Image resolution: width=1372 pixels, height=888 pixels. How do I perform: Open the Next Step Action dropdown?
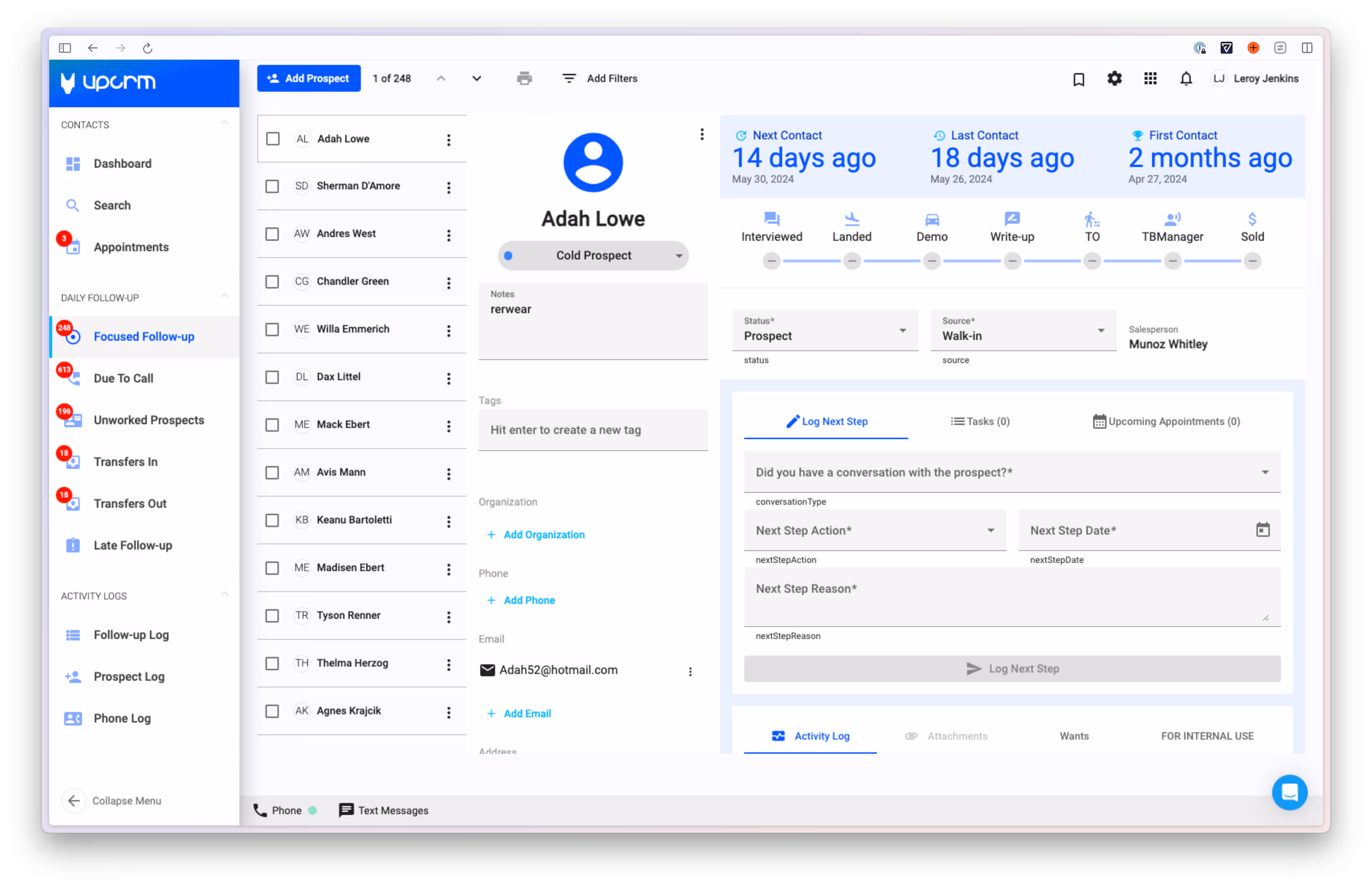pyautogui.click(x=875, y=530)
